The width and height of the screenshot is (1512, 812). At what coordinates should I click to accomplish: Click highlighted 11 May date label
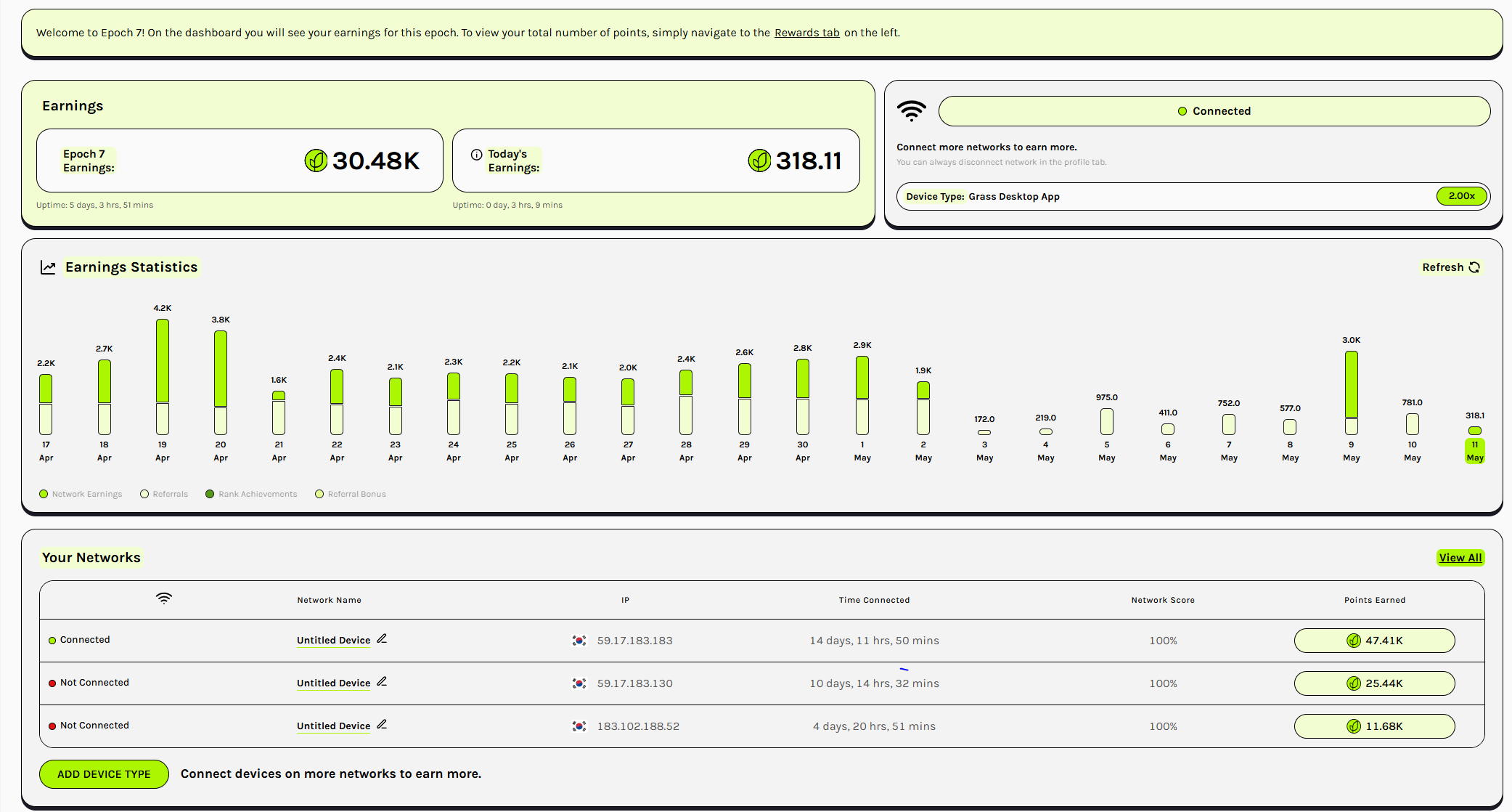click(1475, 451)
